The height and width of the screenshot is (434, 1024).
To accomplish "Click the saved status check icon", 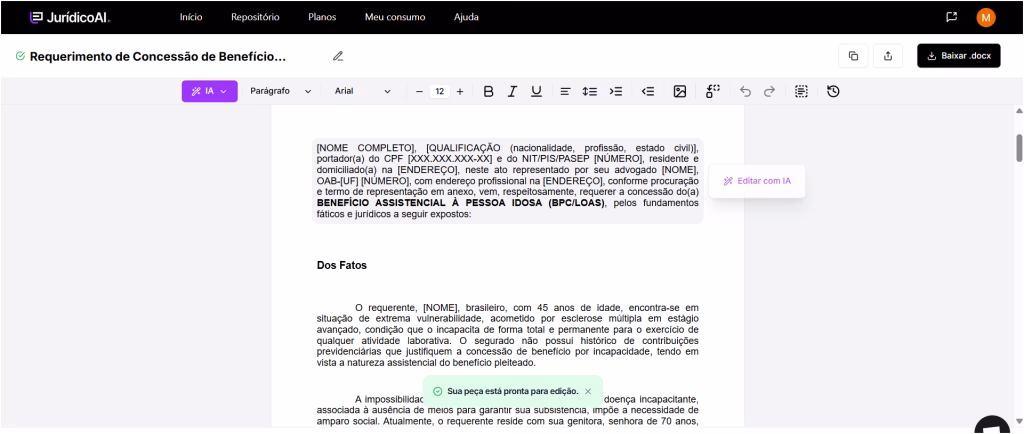I will coord(20,56).
